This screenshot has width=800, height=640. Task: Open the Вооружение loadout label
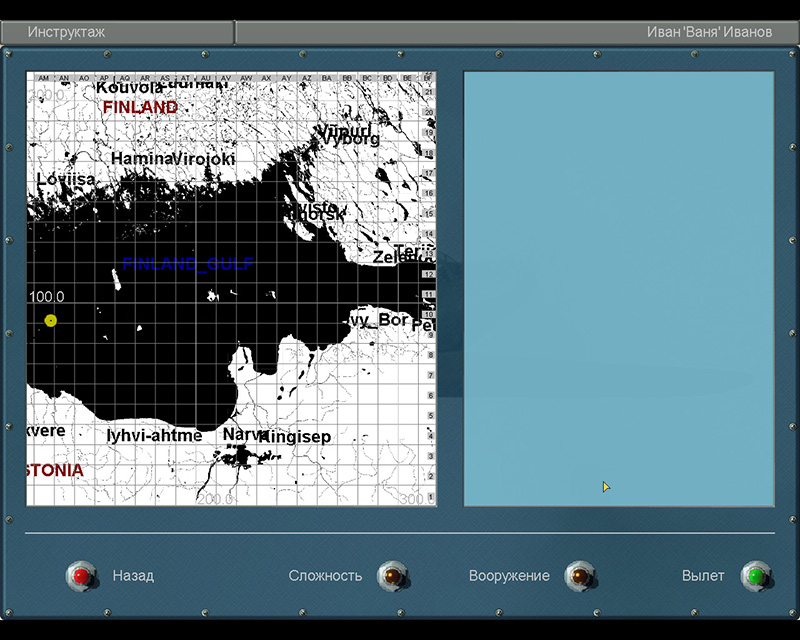coord(509,576)
